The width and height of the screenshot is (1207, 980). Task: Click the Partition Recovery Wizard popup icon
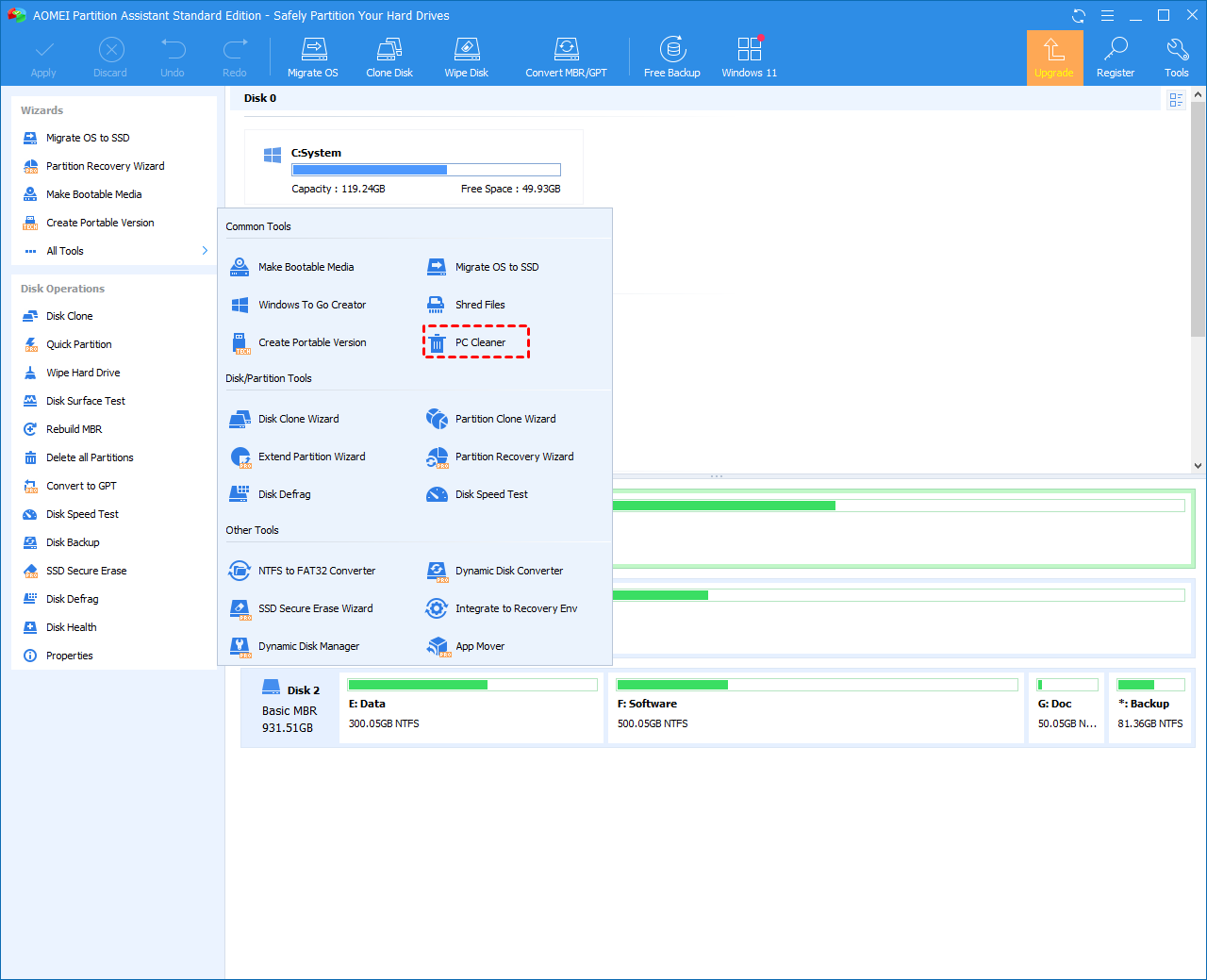click(437, 457)
